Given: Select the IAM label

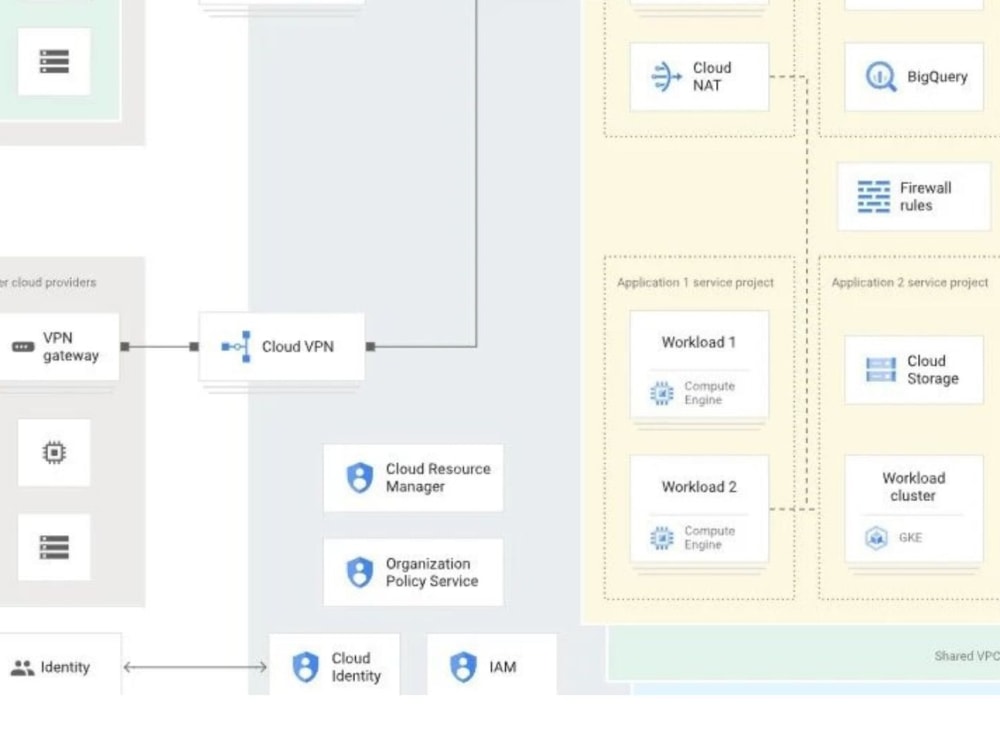Looking at the screenshot, I should coord(503,667).
